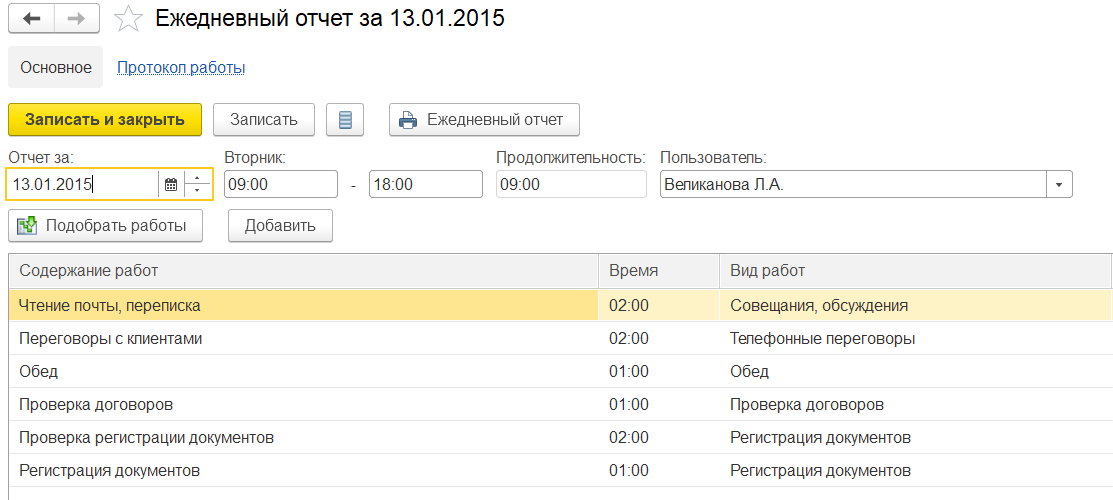Click the Подобрать работы button
Image resolution: width=1113 pixels, height=500 pixels.
[x=105, y=225]
